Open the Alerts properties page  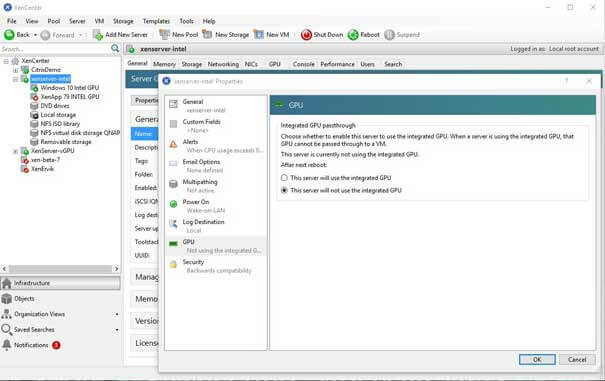pyautogui.click(x=216, y=146)
